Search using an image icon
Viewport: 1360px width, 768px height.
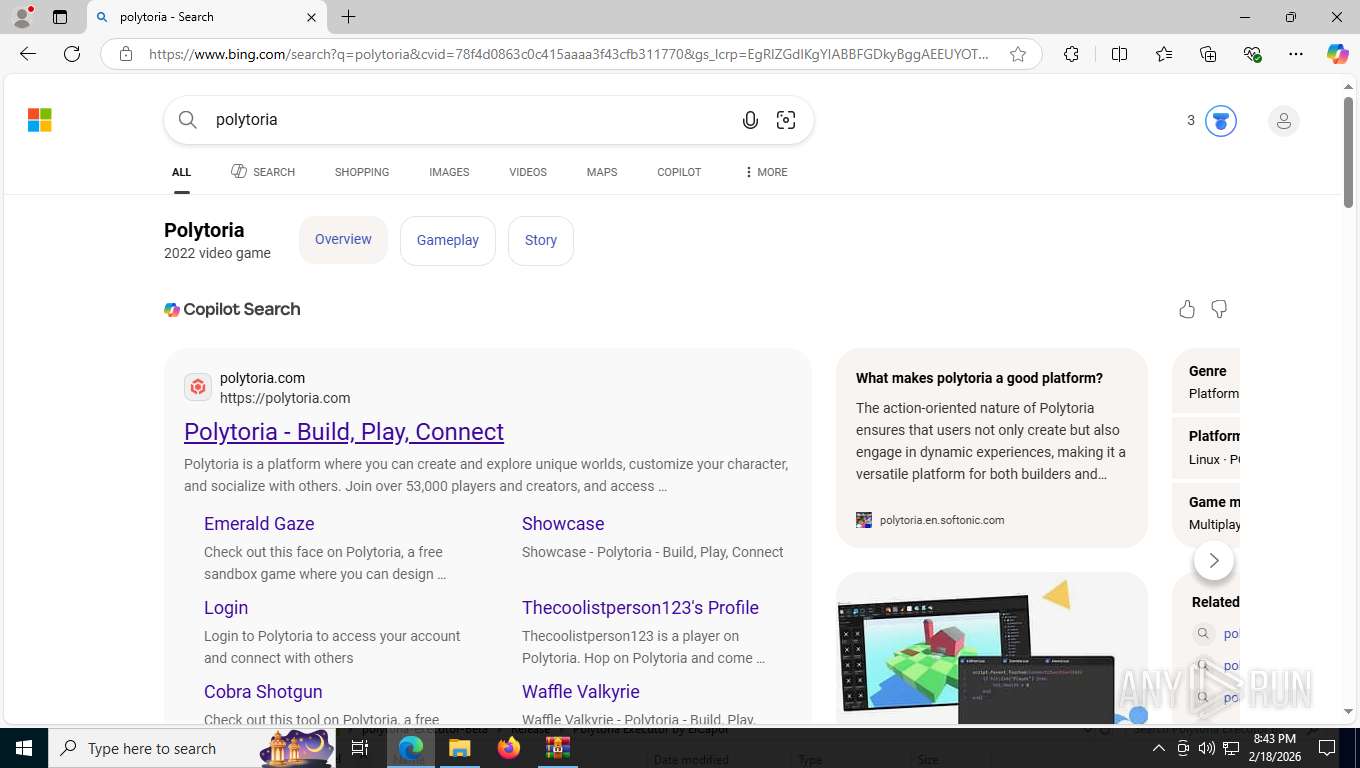786,120
